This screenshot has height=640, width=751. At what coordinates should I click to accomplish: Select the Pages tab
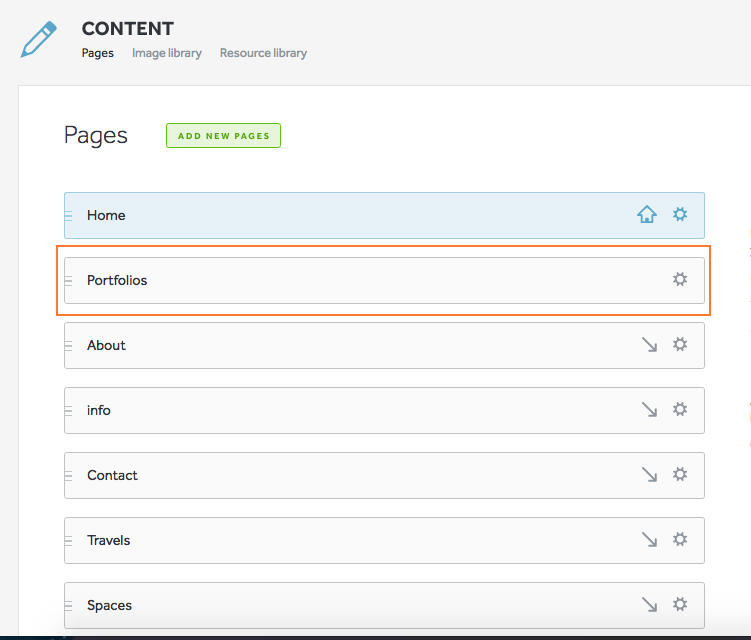97,53
